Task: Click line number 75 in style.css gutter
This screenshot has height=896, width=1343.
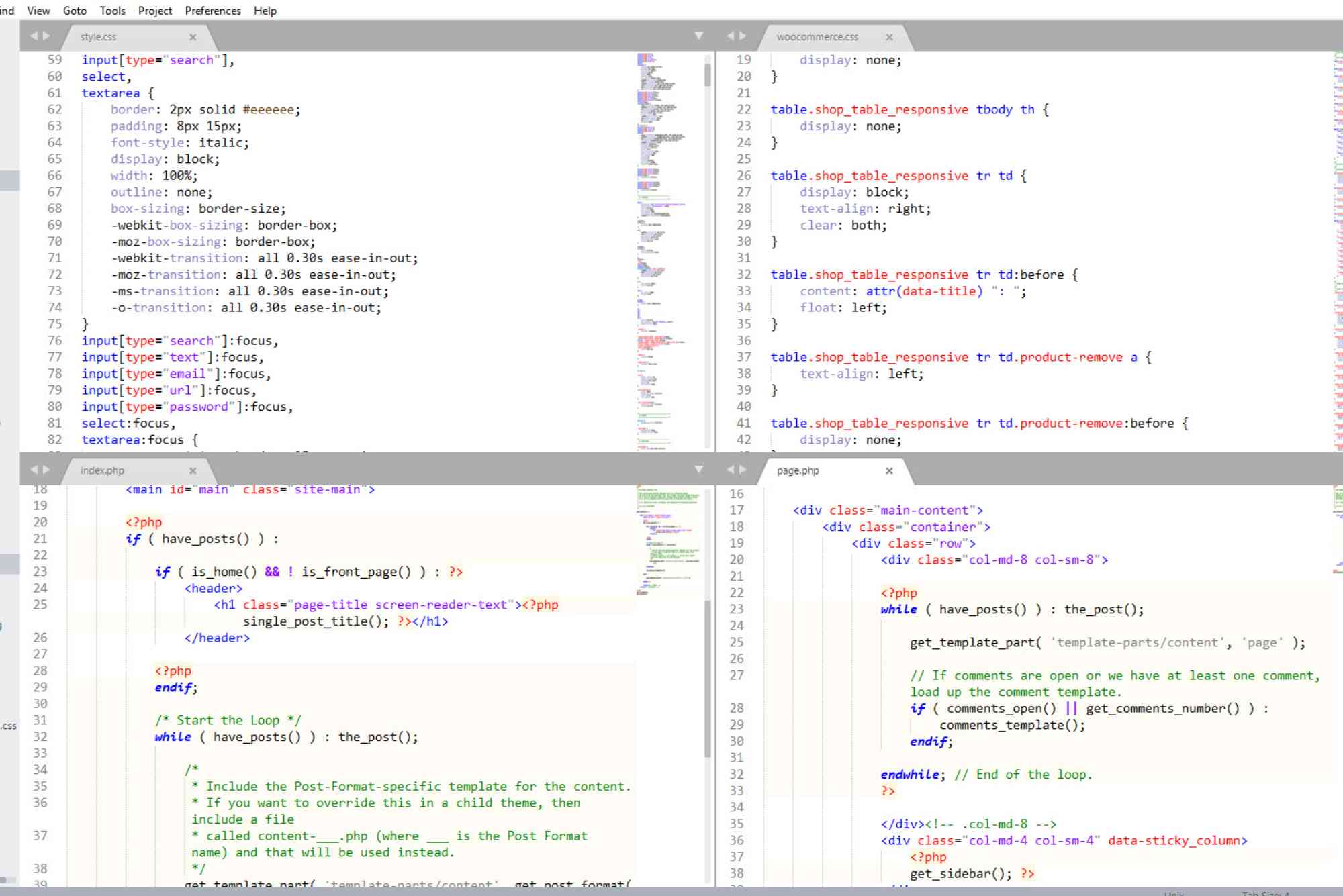Action: tap(54, 323)
